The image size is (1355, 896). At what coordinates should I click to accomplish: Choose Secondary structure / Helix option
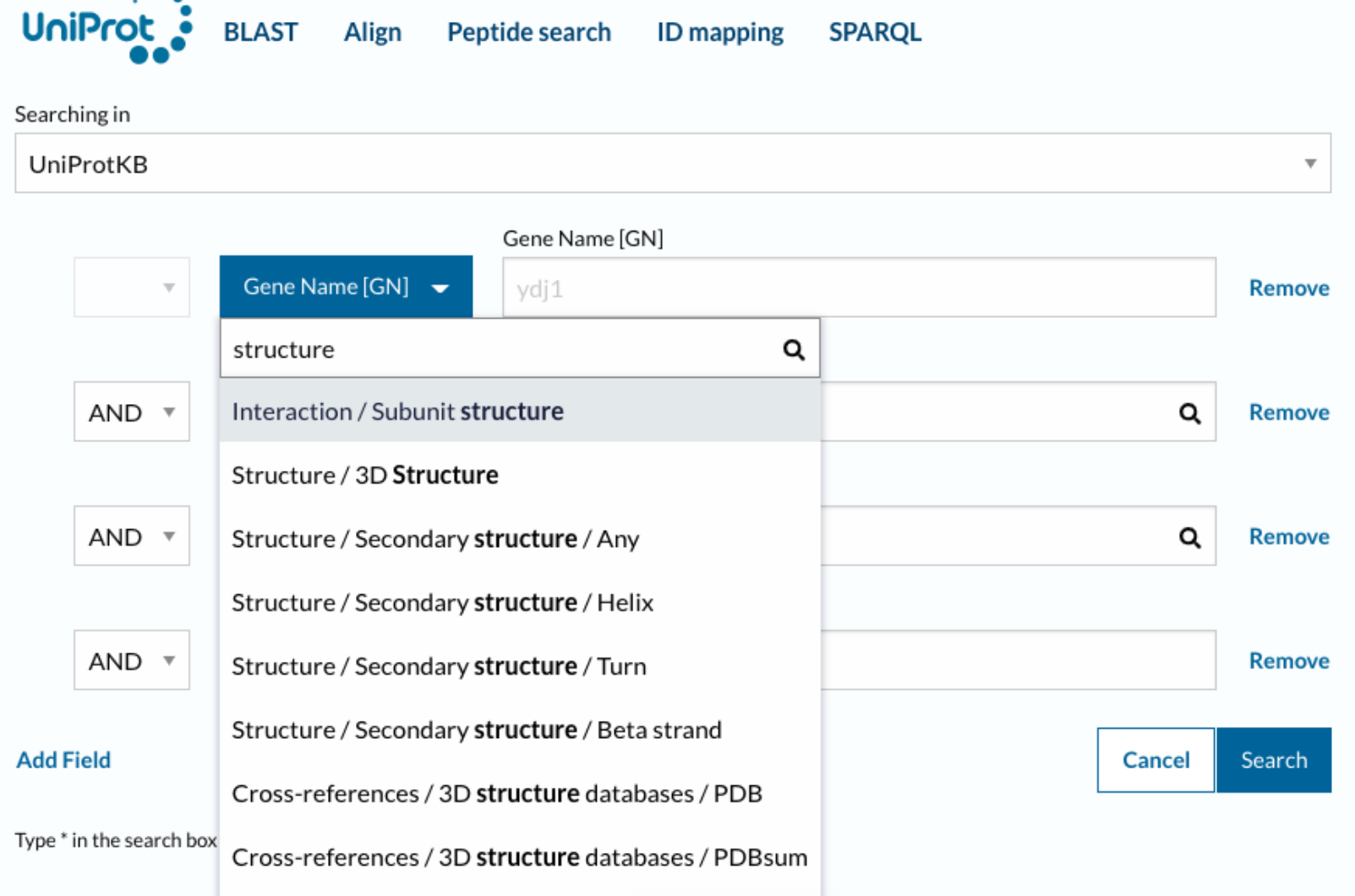click(520, 602)
